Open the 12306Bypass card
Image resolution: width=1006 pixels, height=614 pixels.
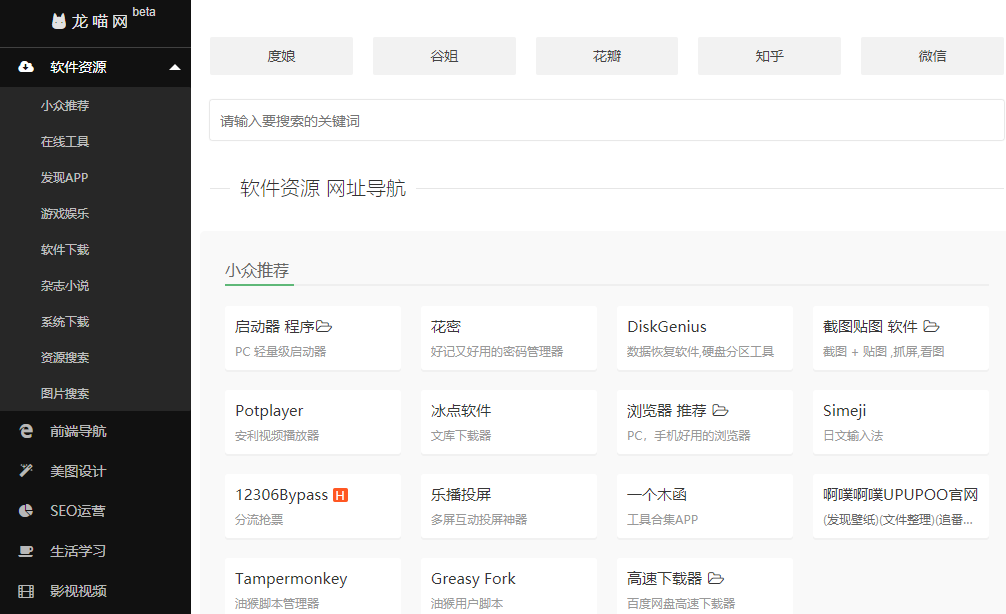click(x=313, y=506)
